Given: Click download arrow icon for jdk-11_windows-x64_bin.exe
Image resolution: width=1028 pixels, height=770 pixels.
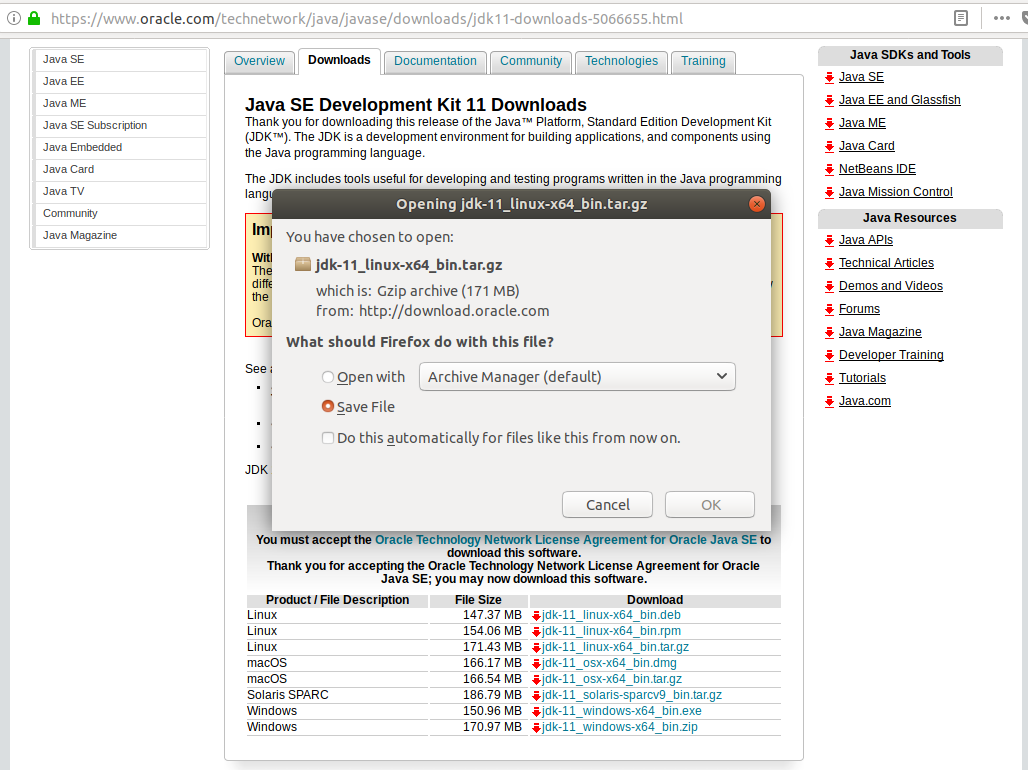Looking at the screenshot, I should pos(536,712).
